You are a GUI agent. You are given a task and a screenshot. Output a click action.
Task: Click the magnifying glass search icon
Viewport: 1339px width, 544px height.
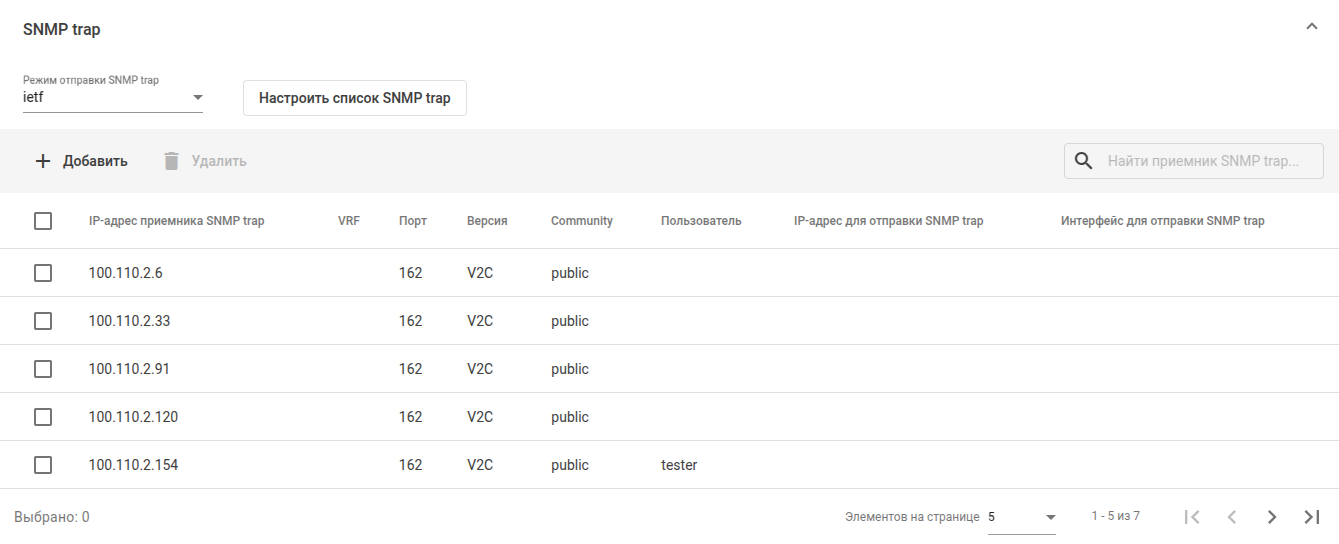point(1083,161)
